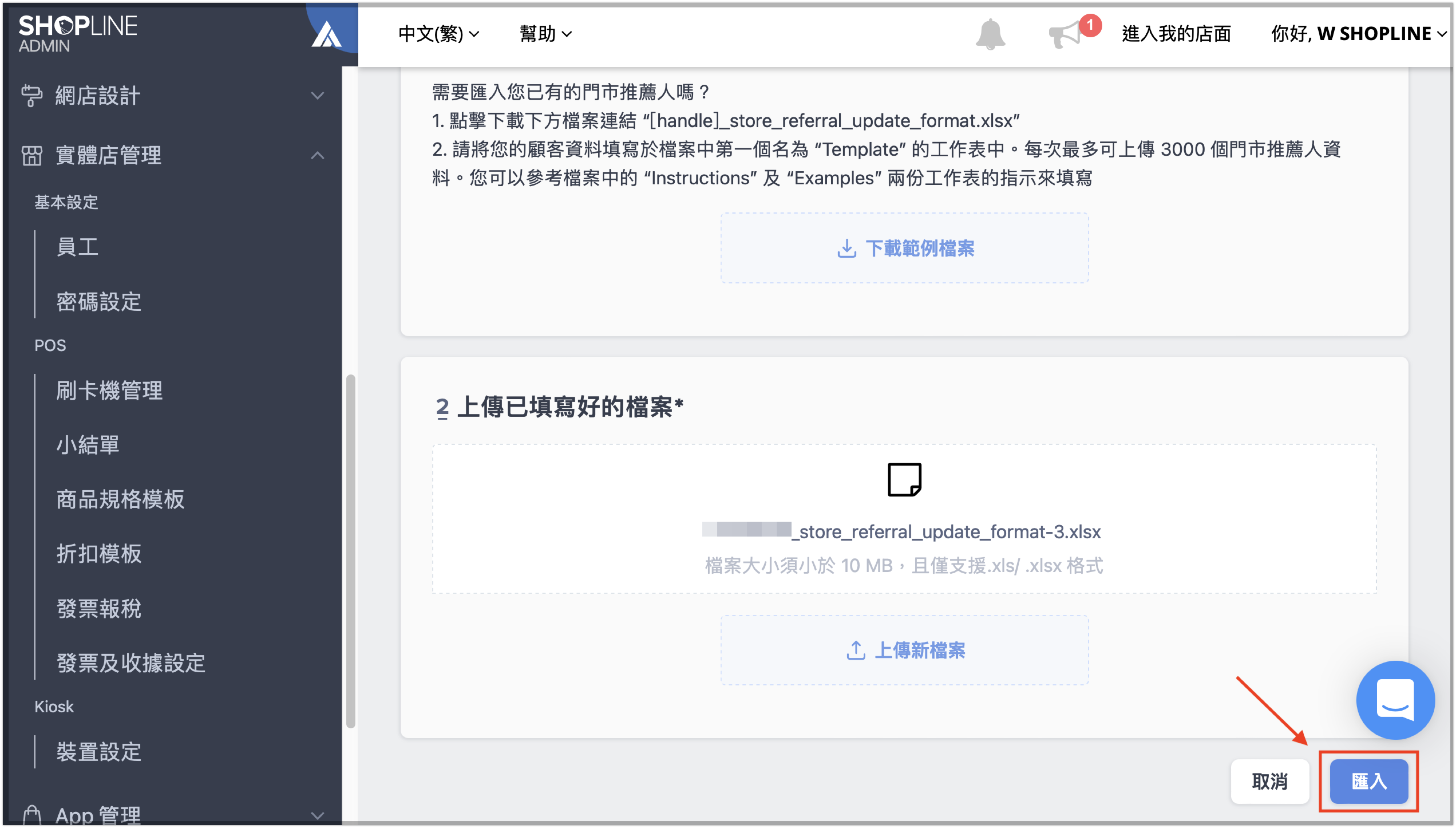Click the uploaded file icon
Viewport: 1456px width, 828px height.
(904, 479)
